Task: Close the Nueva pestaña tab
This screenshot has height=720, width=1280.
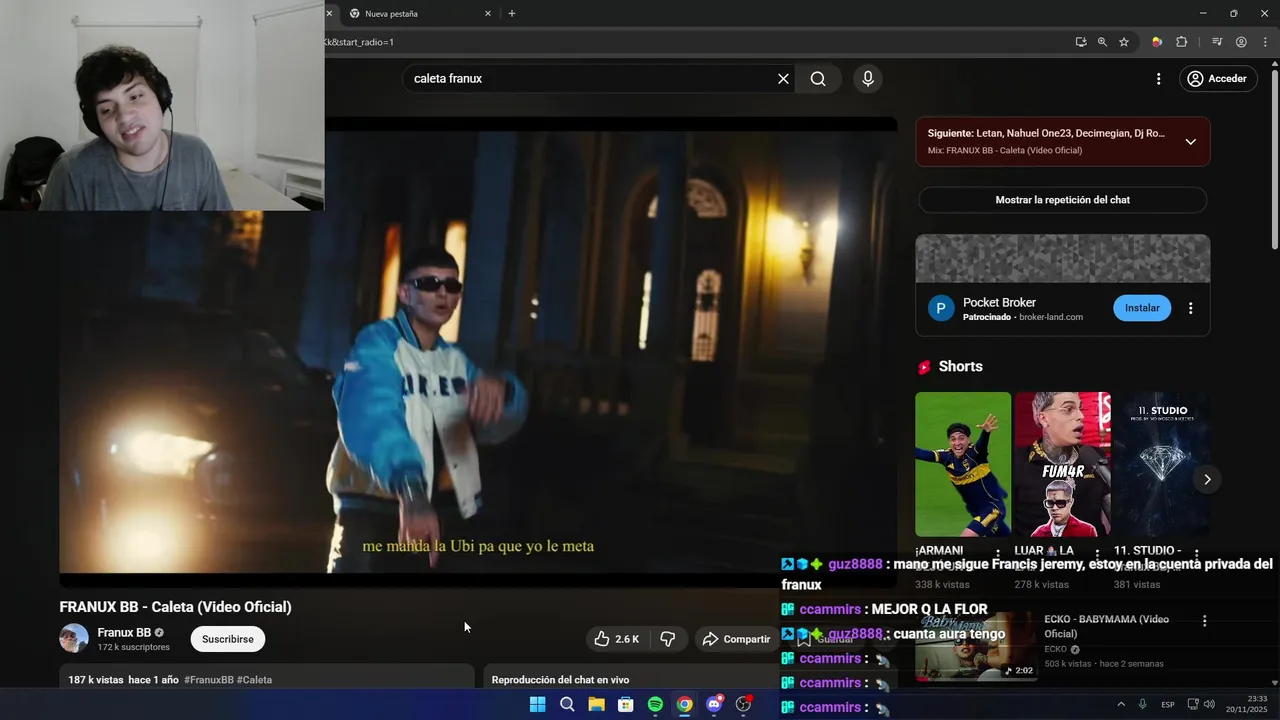Action: point(488,14)
